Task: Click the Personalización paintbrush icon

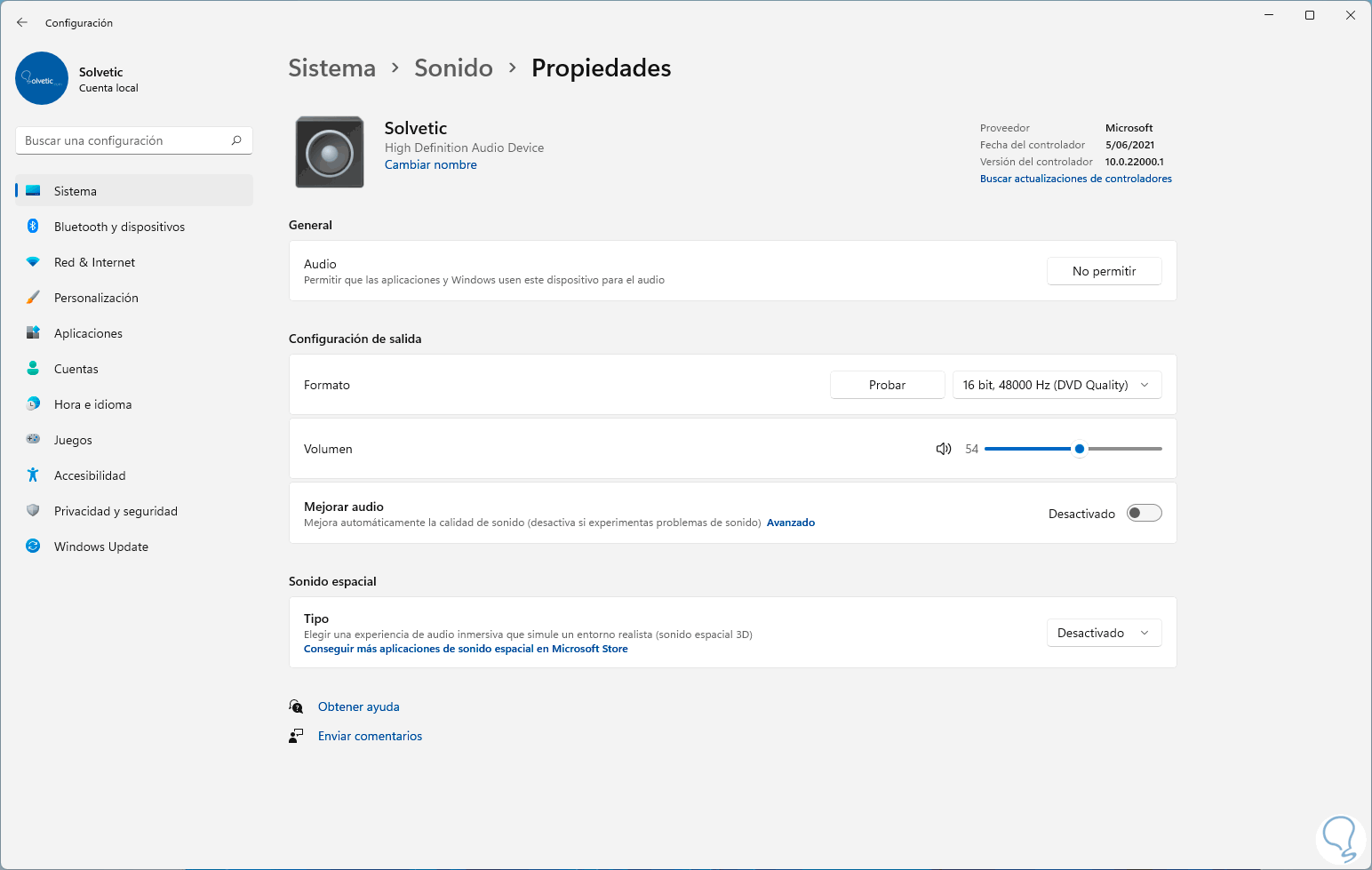Action: (x=33, y=298)
